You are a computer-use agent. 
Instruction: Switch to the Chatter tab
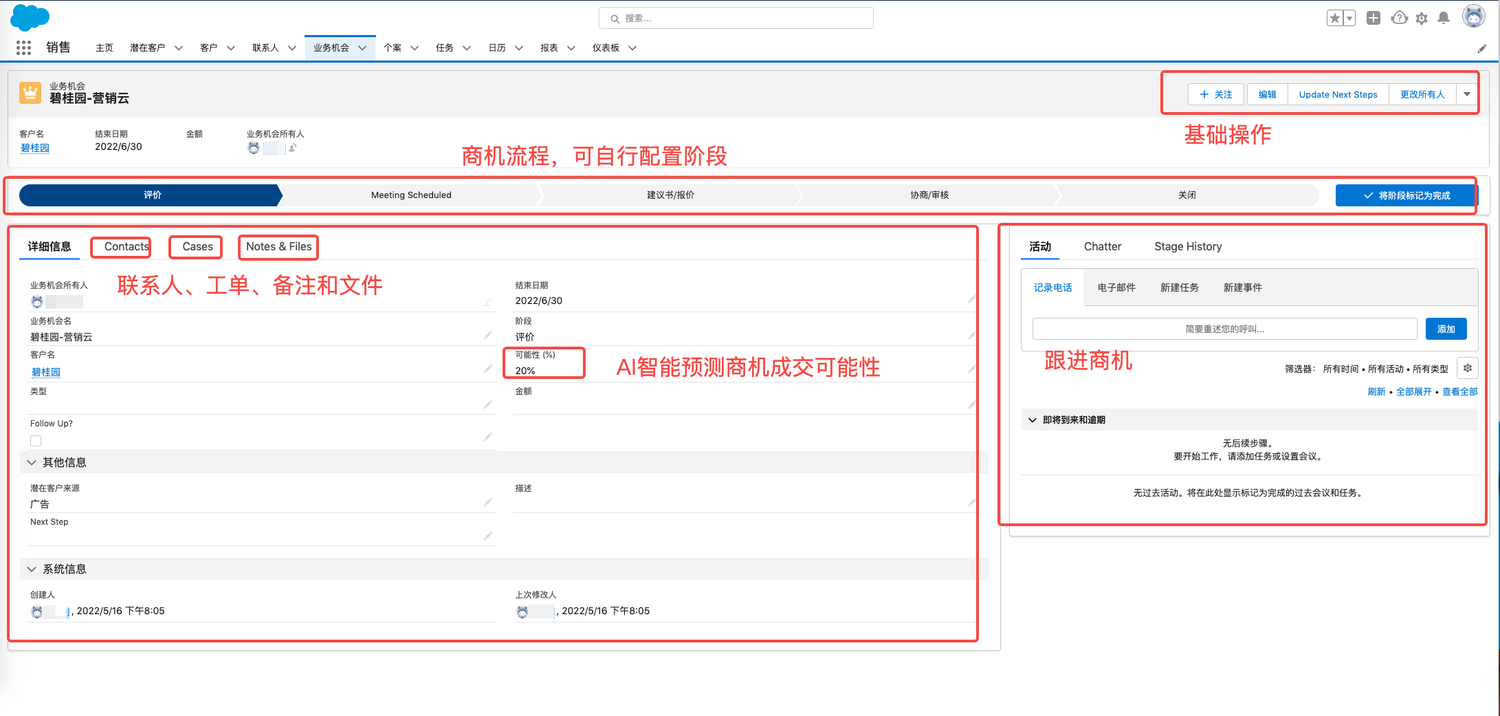pyautogui.click(x=1103, y=246)
